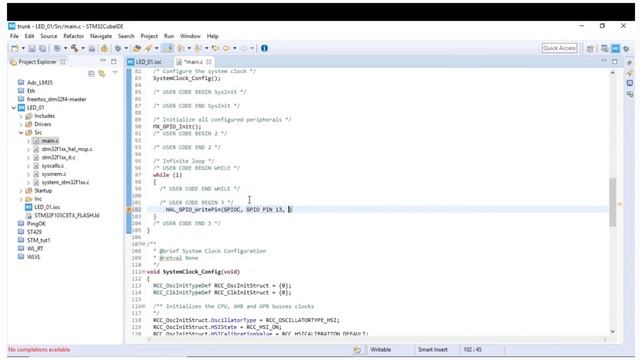Close the main.c editor tab

[x=209, y=62]
